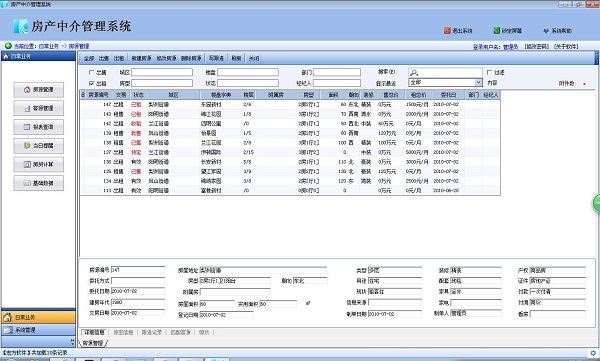Screen dimensions: 600x361
Task: Click the 状态 filter input field
Action: coord(248,83)
